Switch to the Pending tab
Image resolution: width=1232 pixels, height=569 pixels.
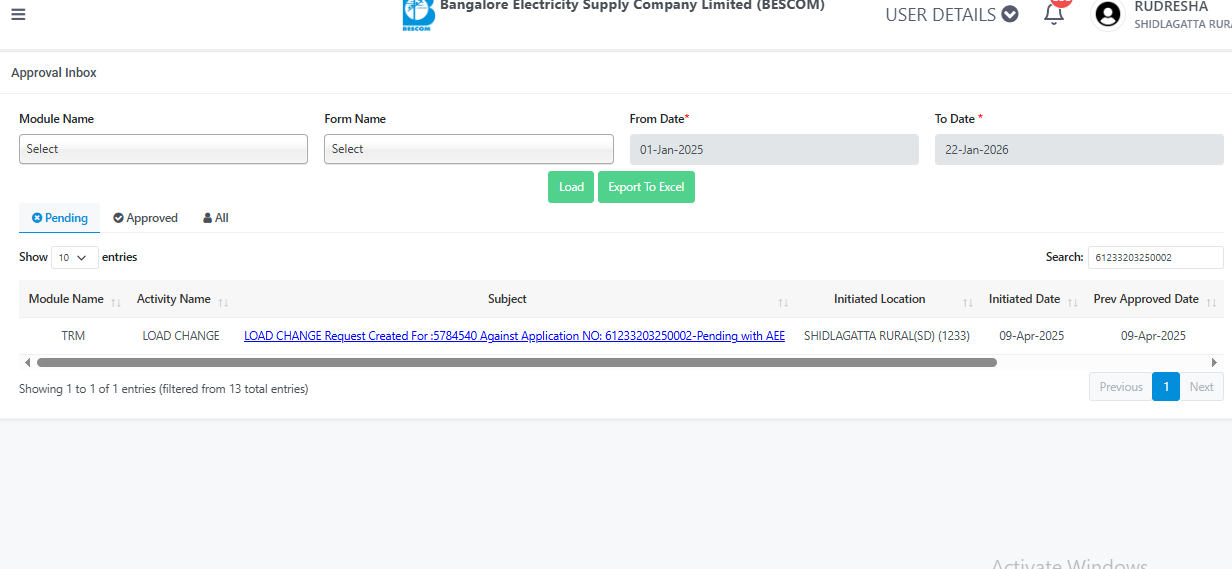pyautogui.click(x=60, y=218)
